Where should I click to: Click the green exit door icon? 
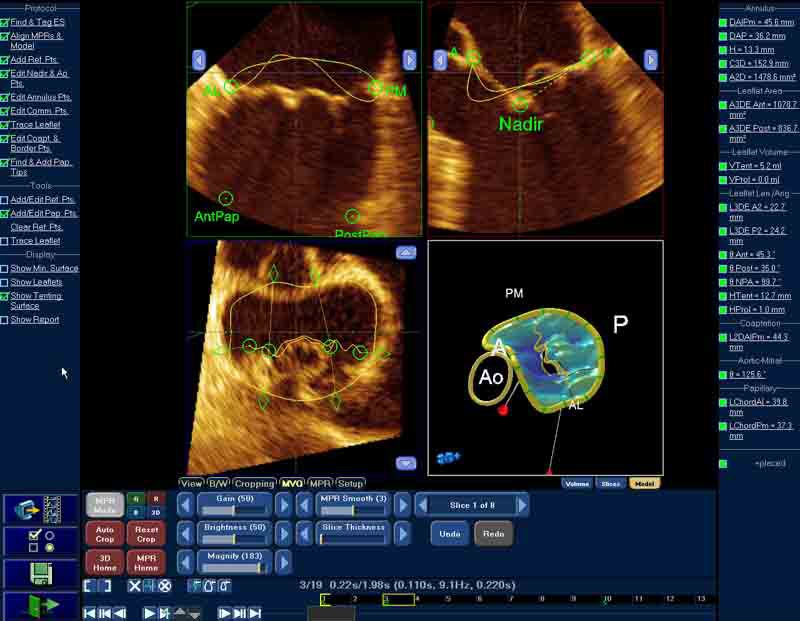click(39, 606)
